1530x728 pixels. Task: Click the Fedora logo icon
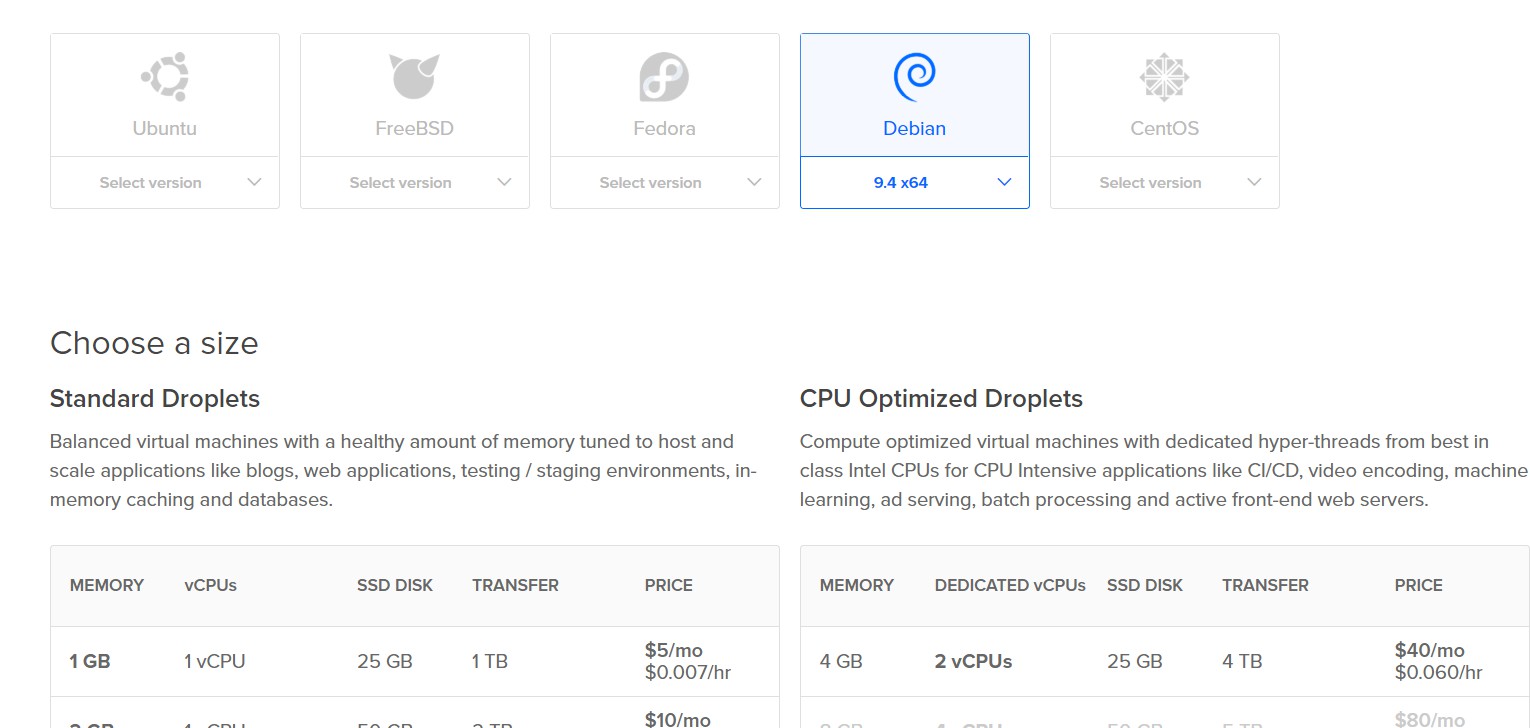click(664, 77)
